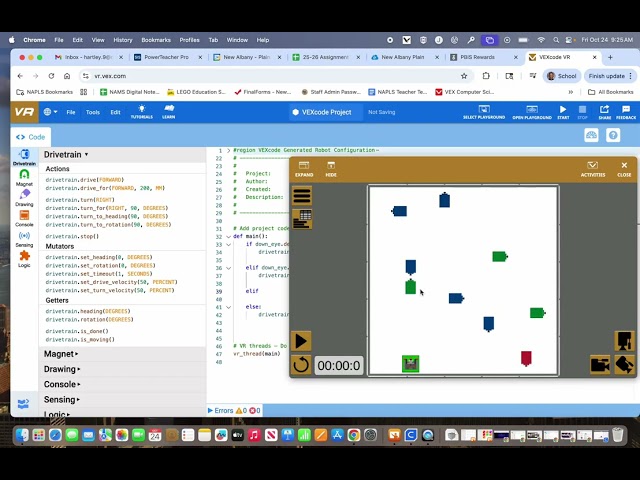Viewport: 640px width, 480px height.
Task: Open the VEXcode File menu
Action: click(71, 112)
